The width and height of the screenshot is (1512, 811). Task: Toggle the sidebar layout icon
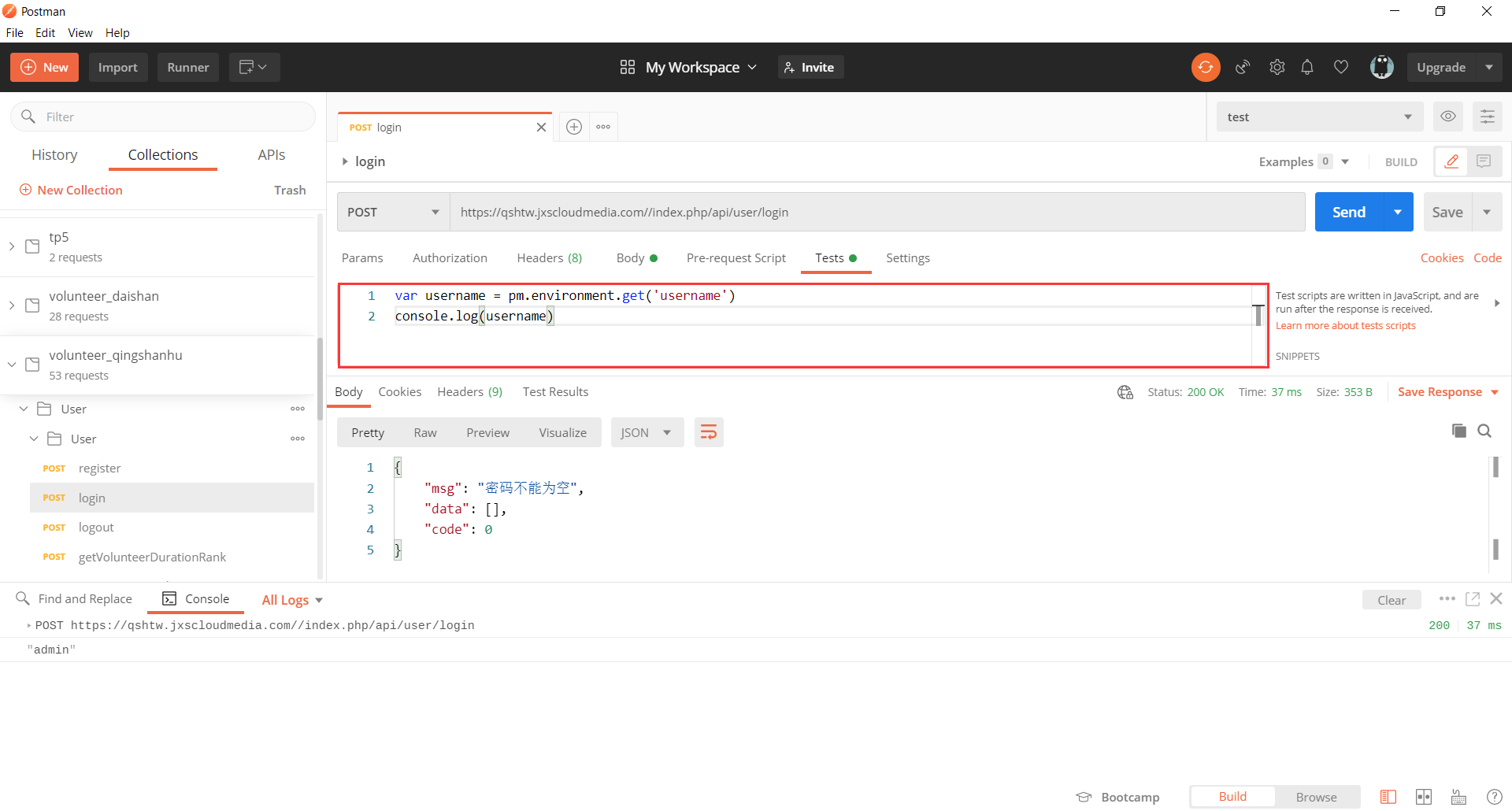point(1388,797)
